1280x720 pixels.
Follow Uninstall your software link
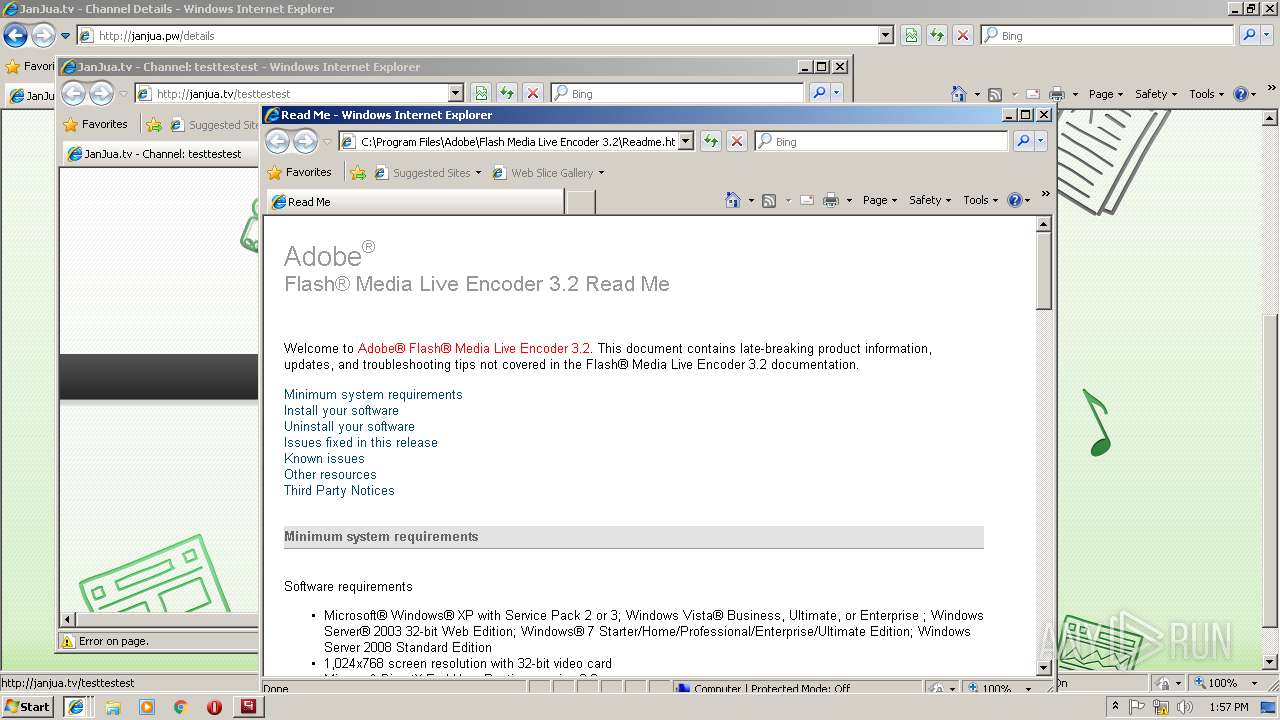349,427
